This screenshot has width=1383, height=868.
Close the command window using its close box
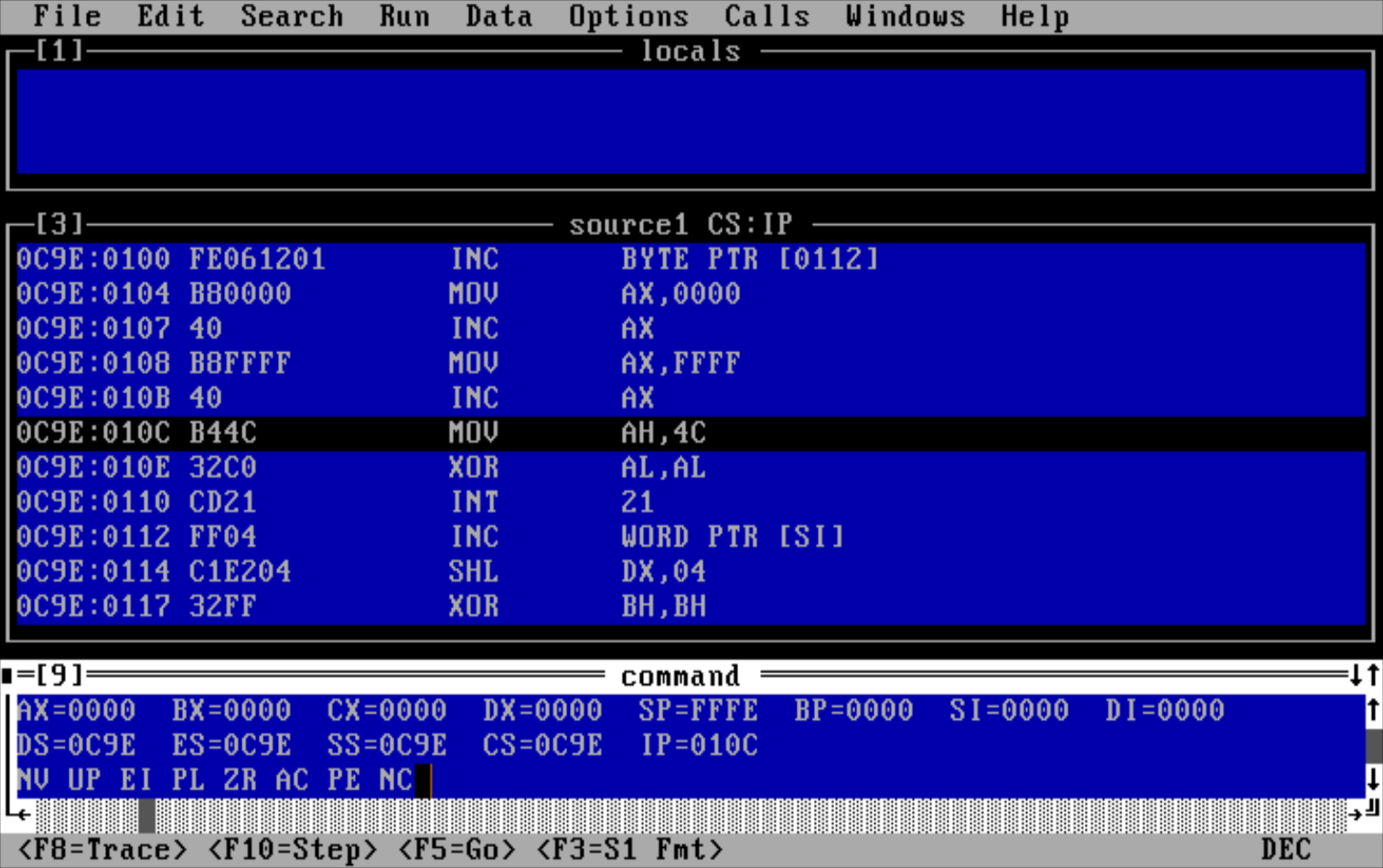coord(7,675)
